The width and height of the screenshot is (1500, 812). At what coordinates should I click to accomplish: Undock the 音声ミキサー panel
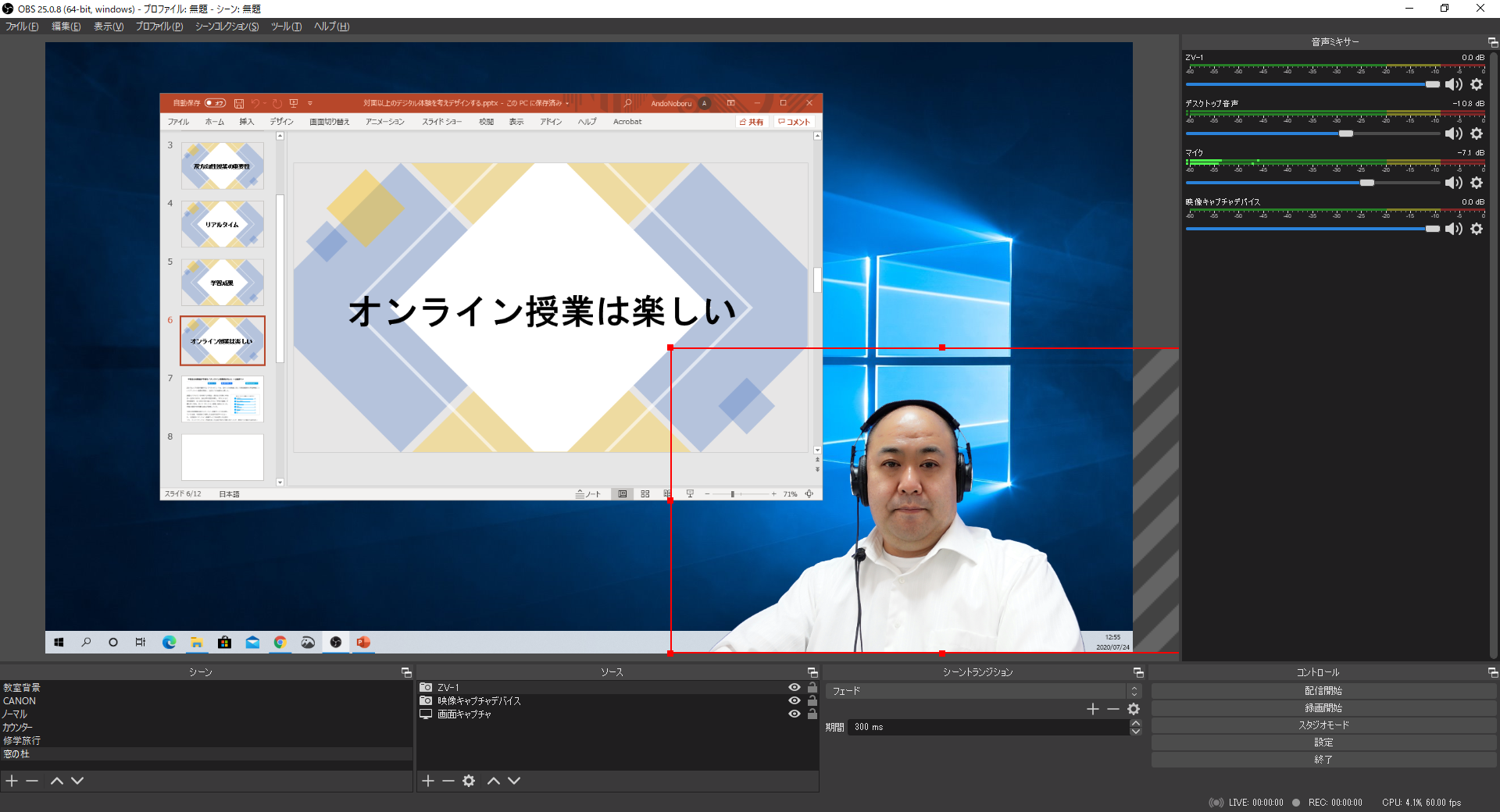[1493, 42]
